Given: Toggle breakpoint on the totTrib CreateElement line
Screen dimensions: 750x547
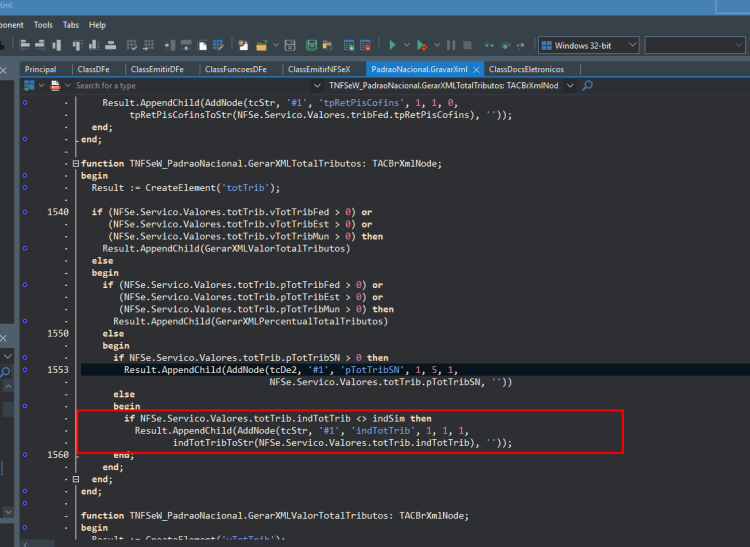Looking at the screenshot, I should 25,187.
